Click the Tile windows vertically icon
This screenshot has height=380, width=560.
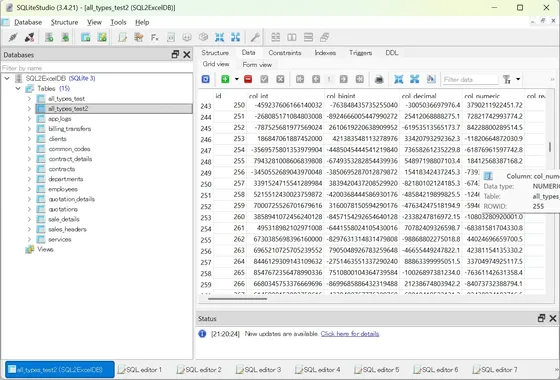pos(308,37)
